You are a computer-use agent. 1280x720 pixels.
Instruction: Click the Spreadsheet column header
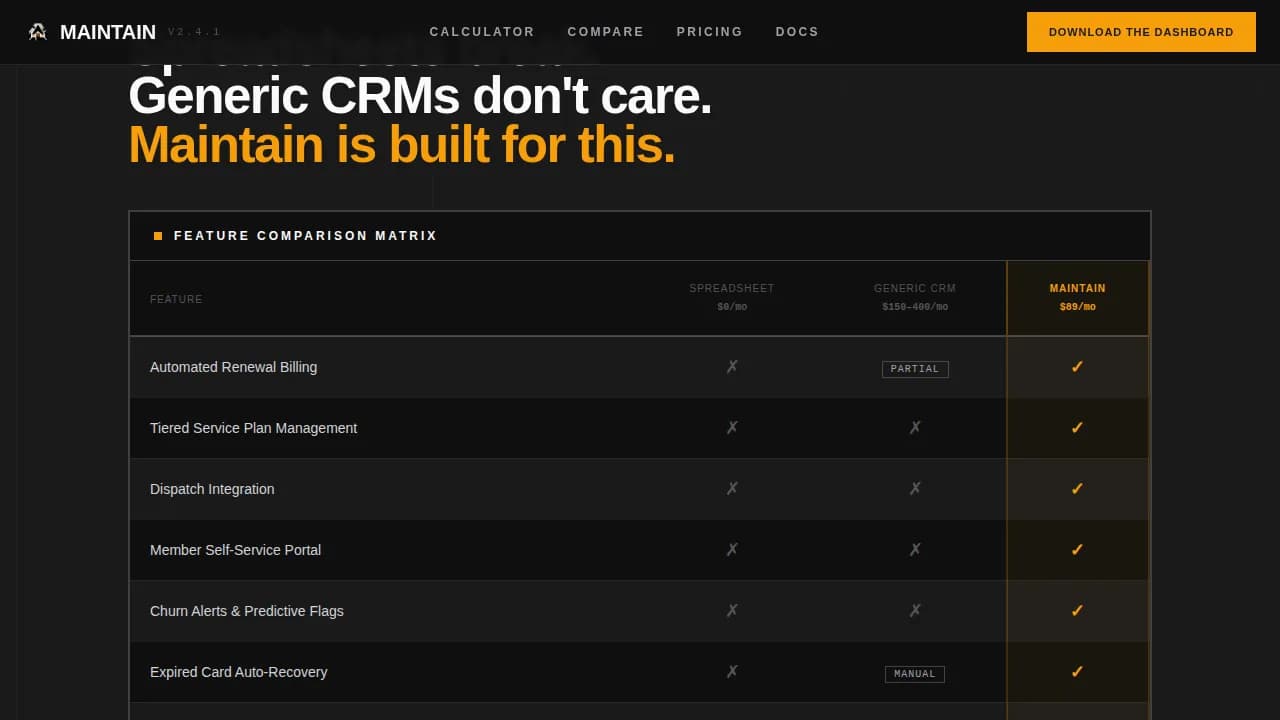[x=732, y=288]
